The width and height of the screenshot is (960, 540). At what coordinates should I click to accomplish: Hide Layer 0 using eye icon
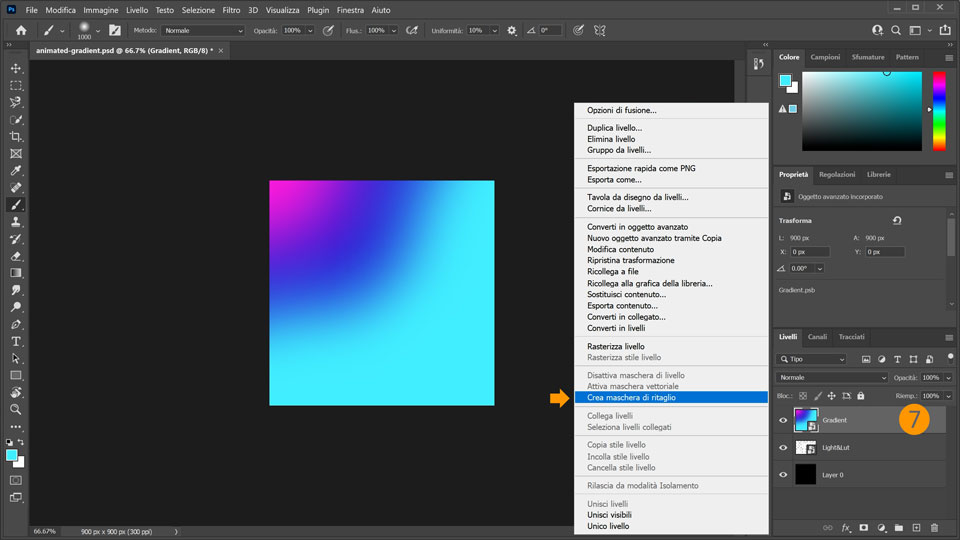(x=783, y=475)
